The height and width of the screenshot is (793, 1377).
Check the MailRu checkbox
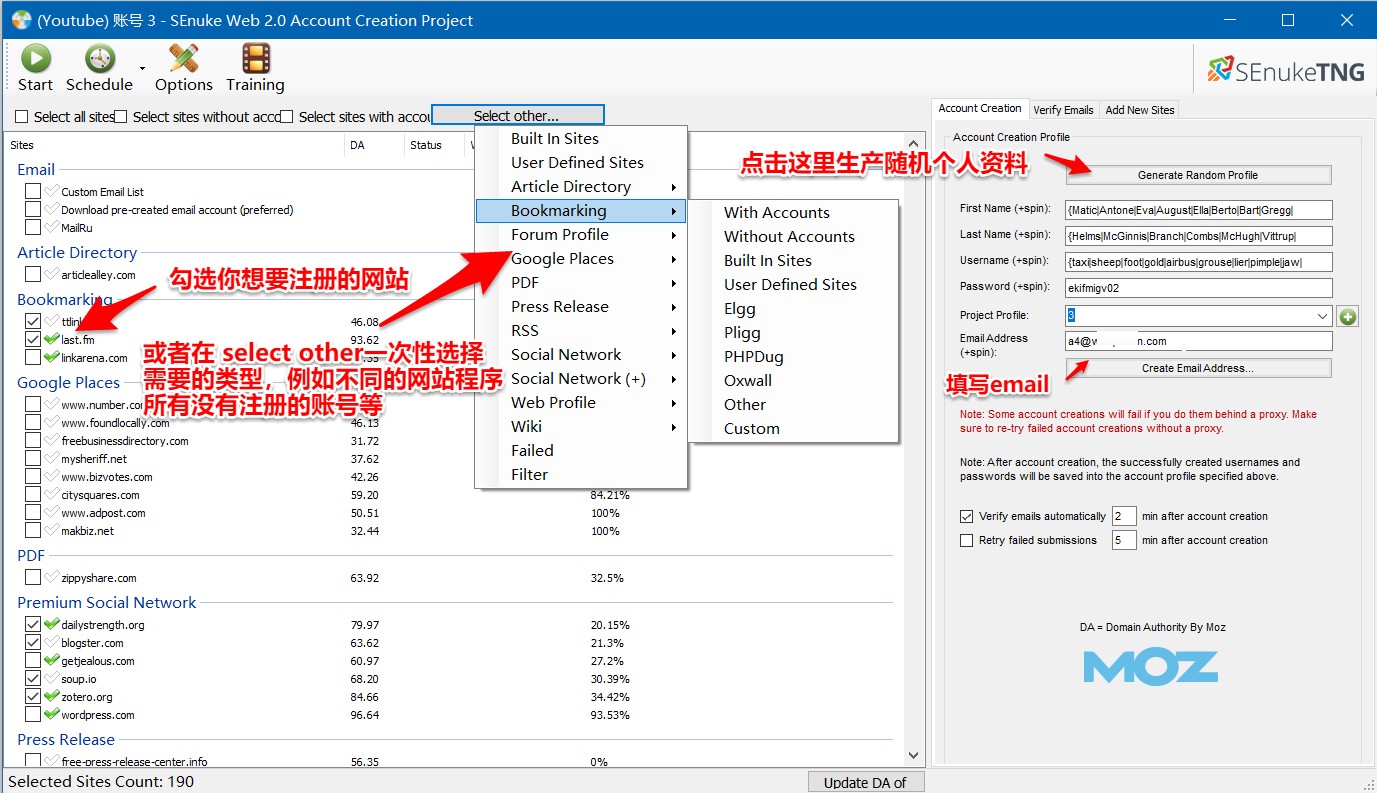(33, 228)
